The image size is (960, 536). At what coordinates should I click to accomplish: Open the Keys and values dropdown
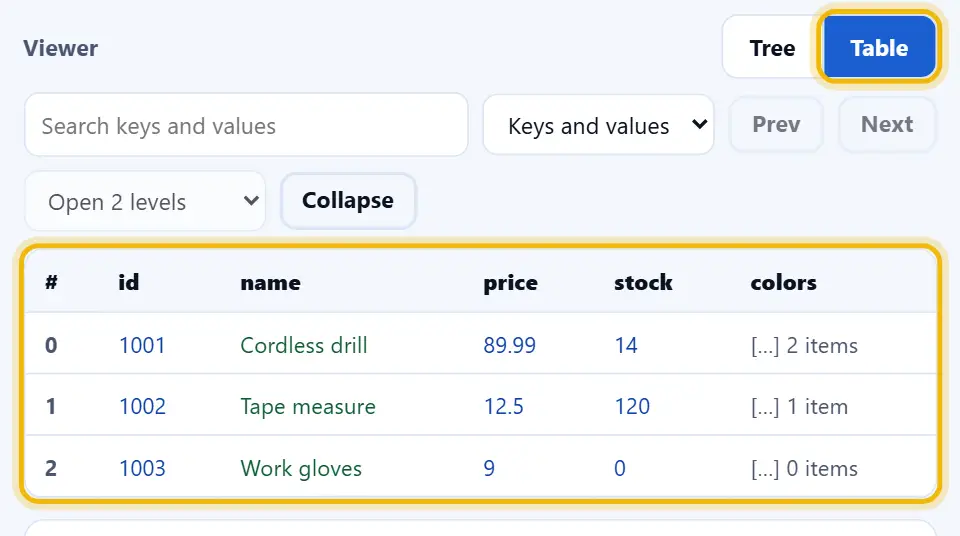tap(598, 125)
